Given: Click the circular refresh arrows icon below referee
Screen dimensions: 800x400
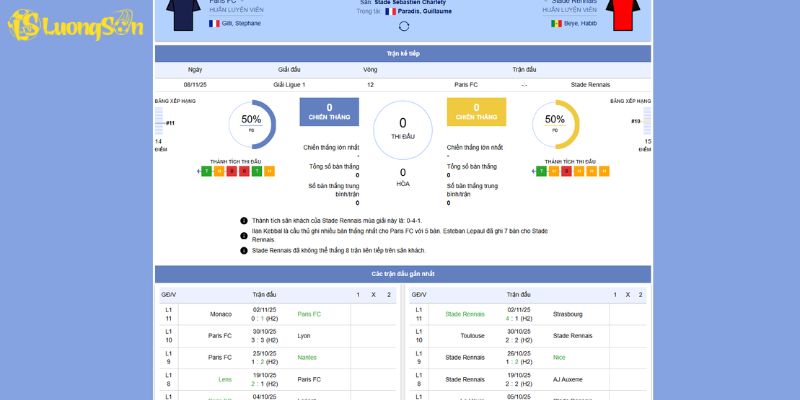Looking at the screenshot, I should coord(404,26).
